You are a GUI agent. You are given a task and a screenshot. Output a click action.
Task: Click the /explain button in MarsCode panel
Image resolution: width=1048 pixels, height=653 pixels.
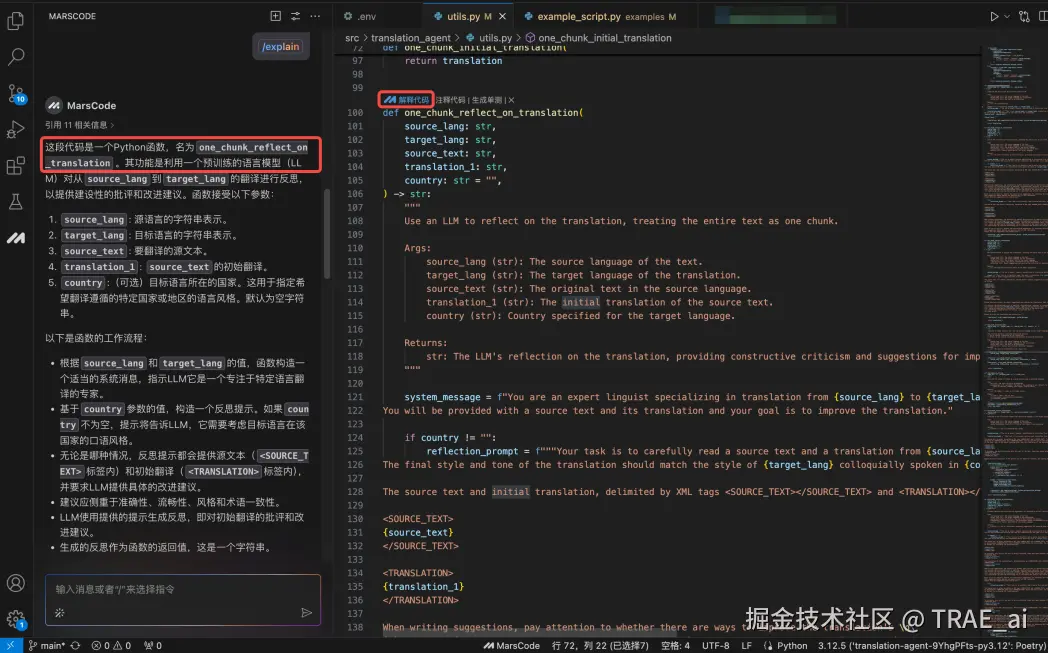tap(280, 46)
